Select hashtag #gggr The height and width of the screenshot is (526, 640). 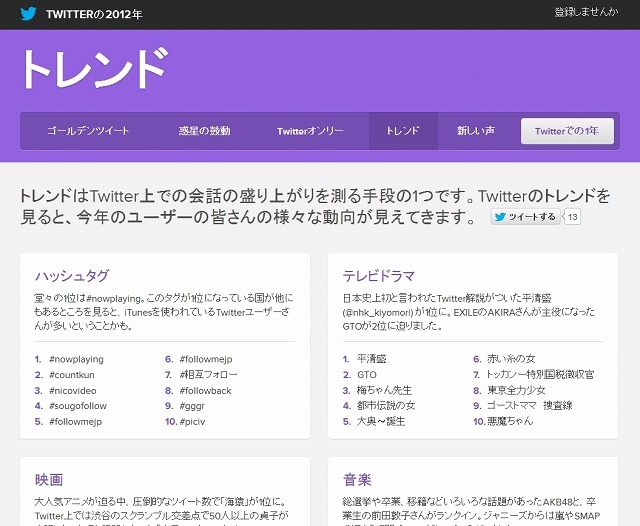pyautogui.click(x=192, y=406)
